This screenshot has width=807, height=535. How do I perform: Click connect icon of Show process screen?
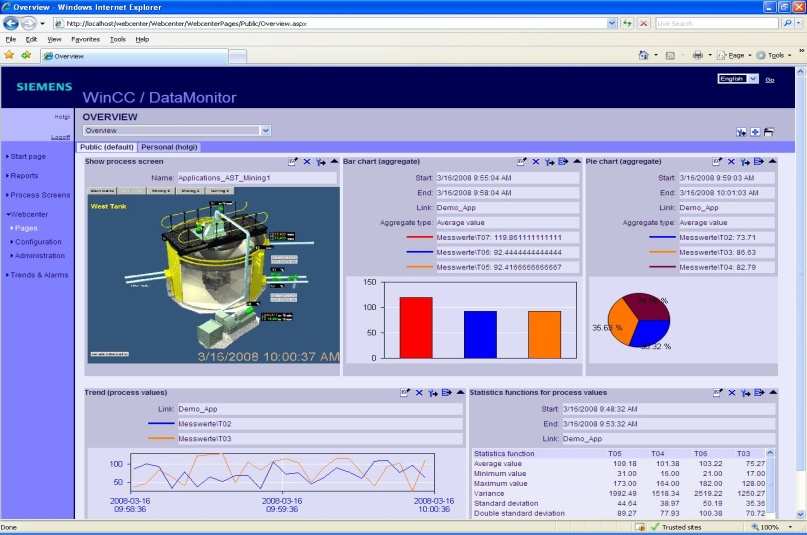(x=321, y=162)
